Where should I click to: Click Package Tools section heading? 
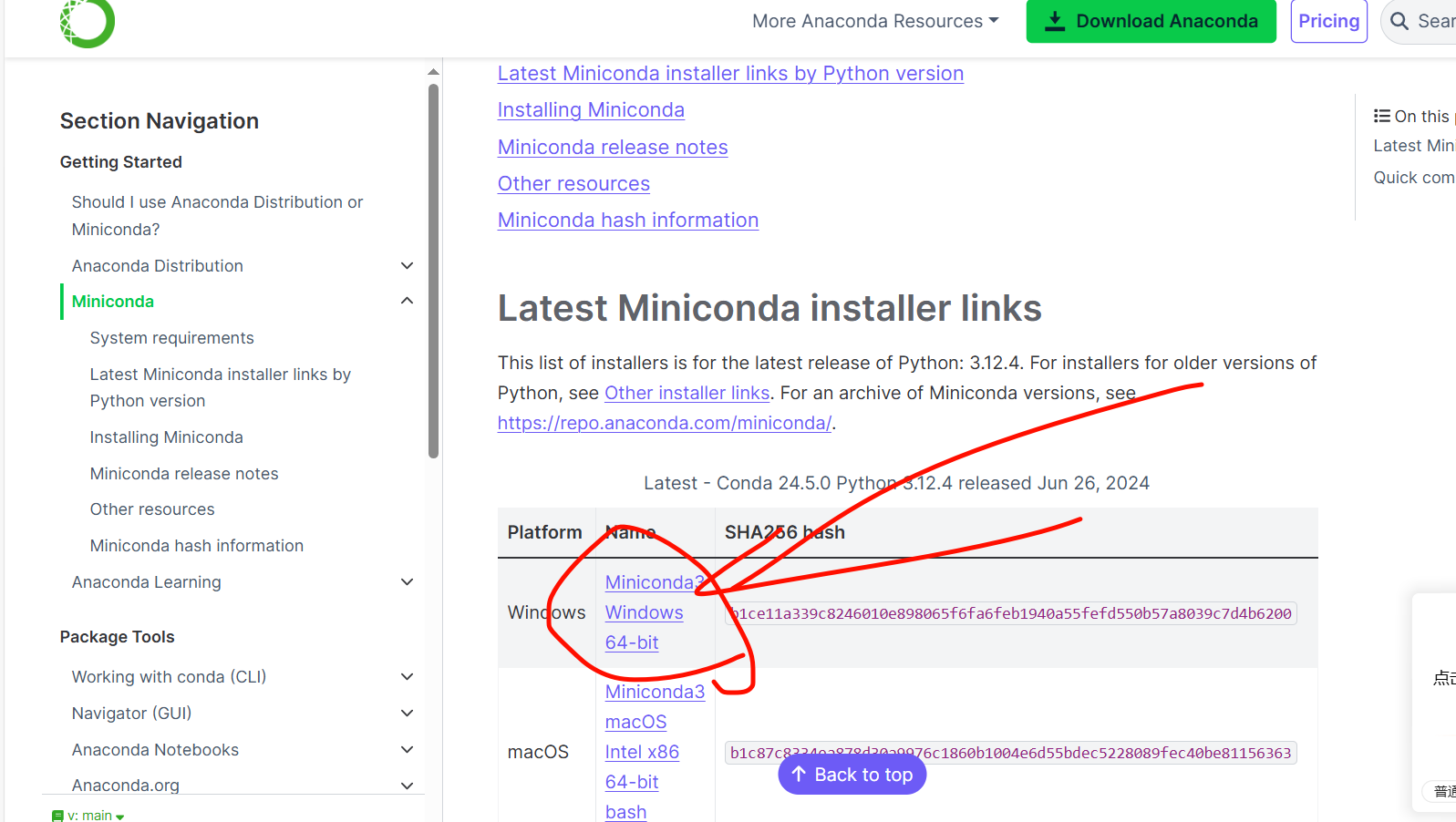(117, 636)
